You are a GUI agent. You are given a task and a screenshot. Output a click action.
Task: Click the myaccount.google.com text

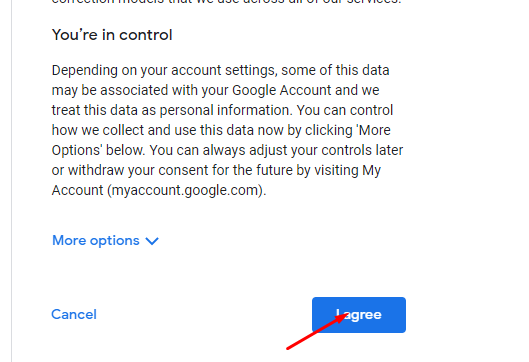tap(185, 191)
